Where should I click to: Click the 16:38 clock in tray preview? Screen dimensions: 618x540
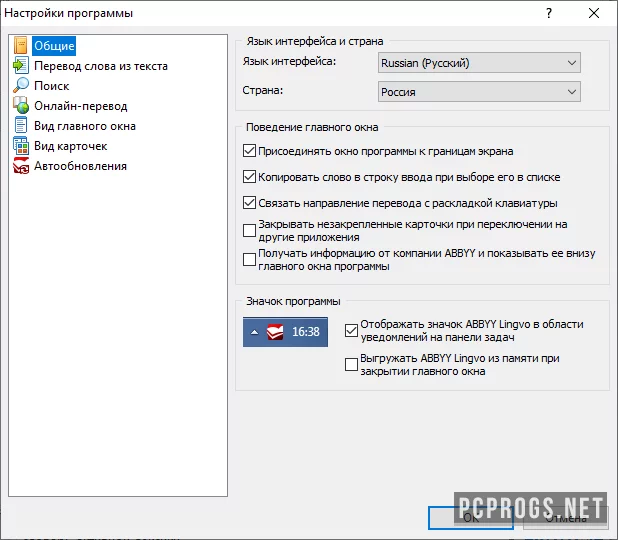pos(305,332)
